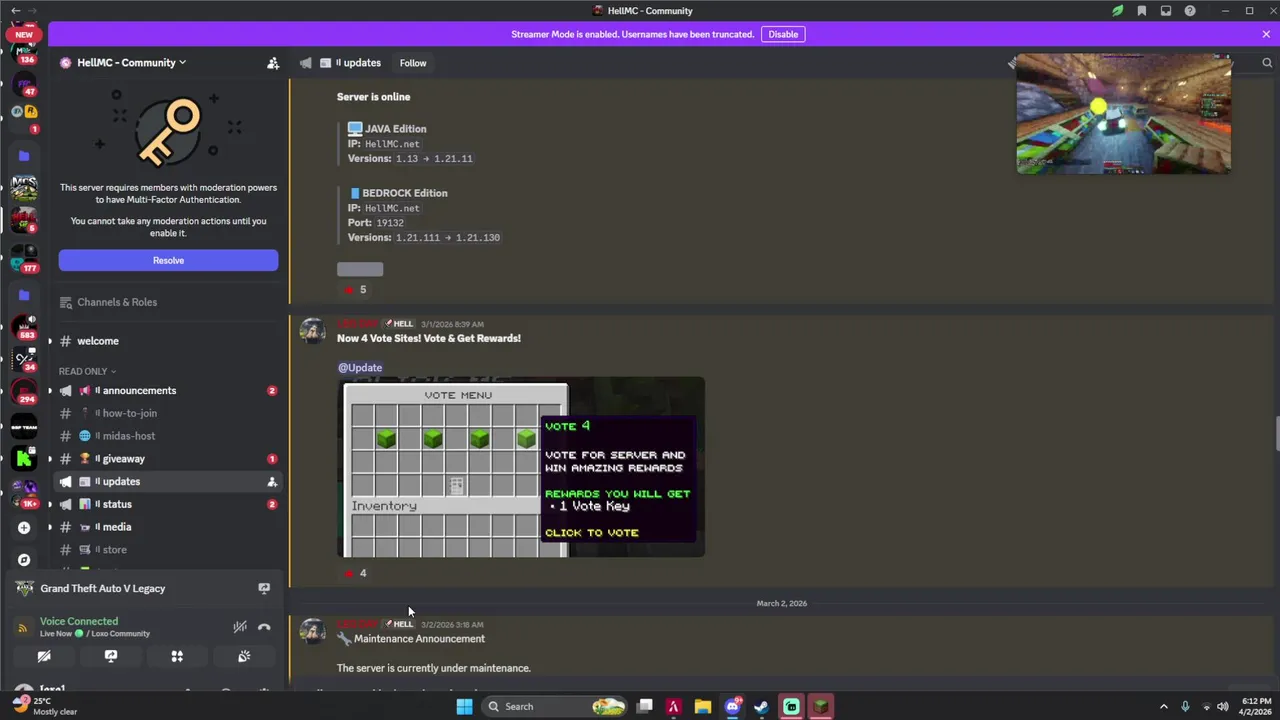This screenshot has height=720, width=1280.
Task: Click the search magnifier icon in header
Action: [x=1267, y=63]
